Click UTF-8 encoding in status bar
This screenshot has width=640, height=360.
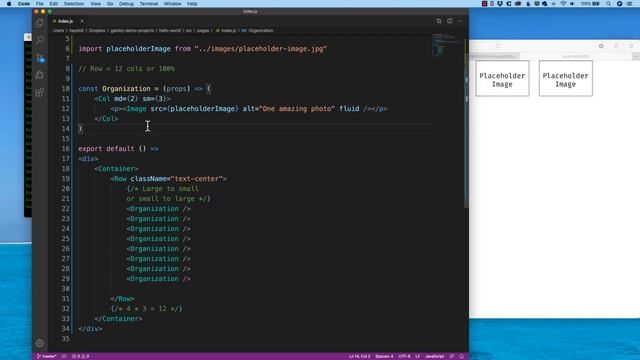click(404, 356)
